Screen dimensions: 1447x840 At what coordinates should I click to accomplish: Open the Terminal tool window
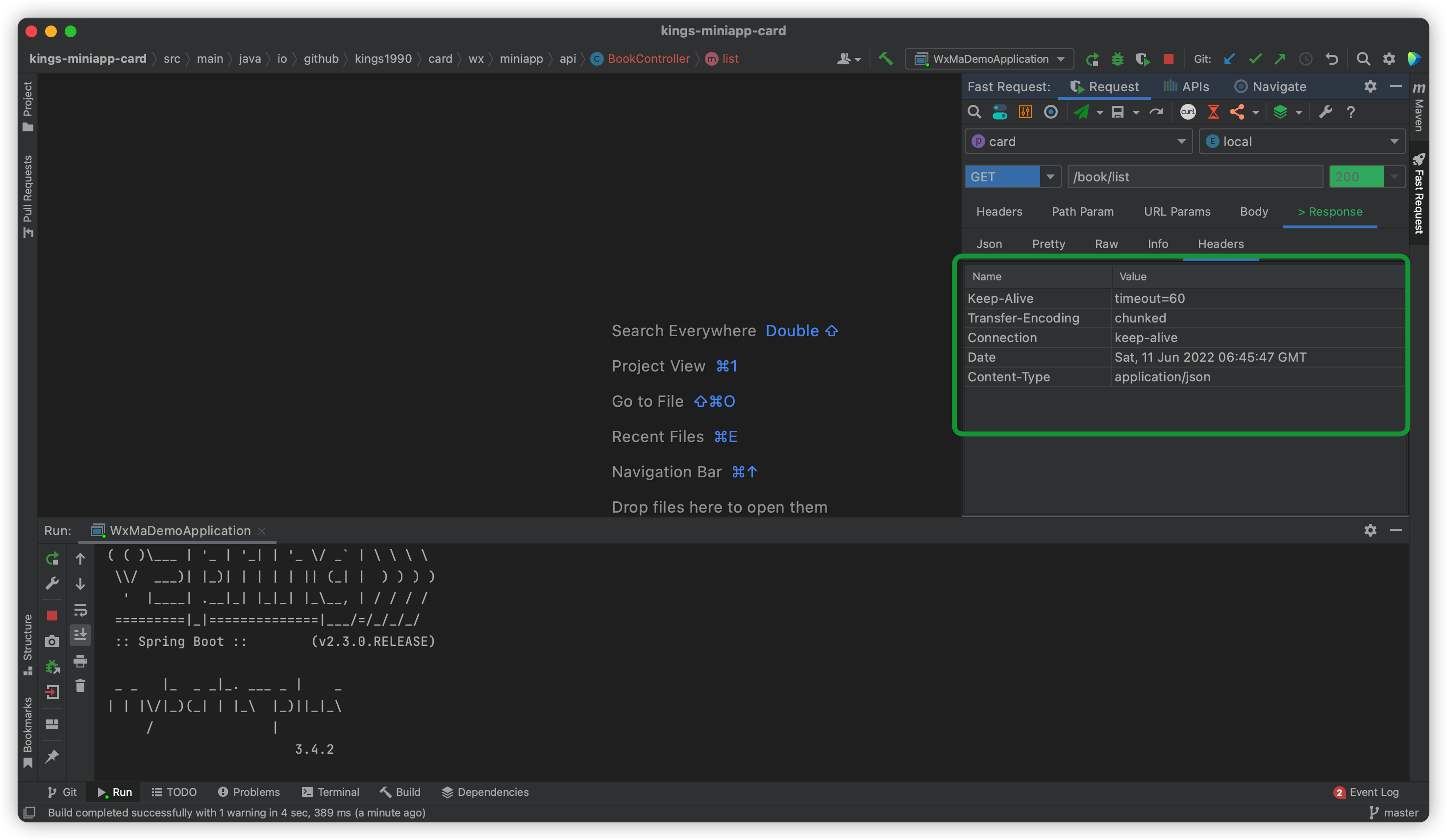[330, 792]
